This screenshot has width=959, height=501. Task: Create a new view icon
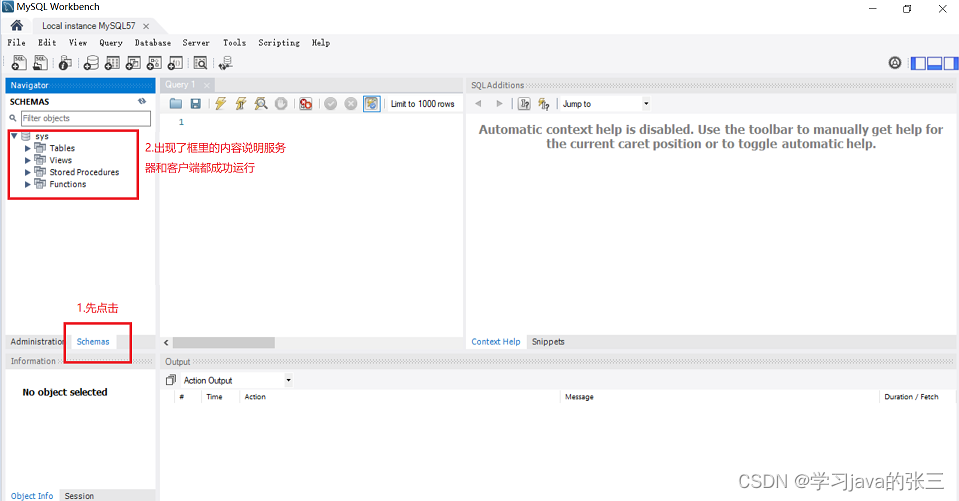pos(133,62)
